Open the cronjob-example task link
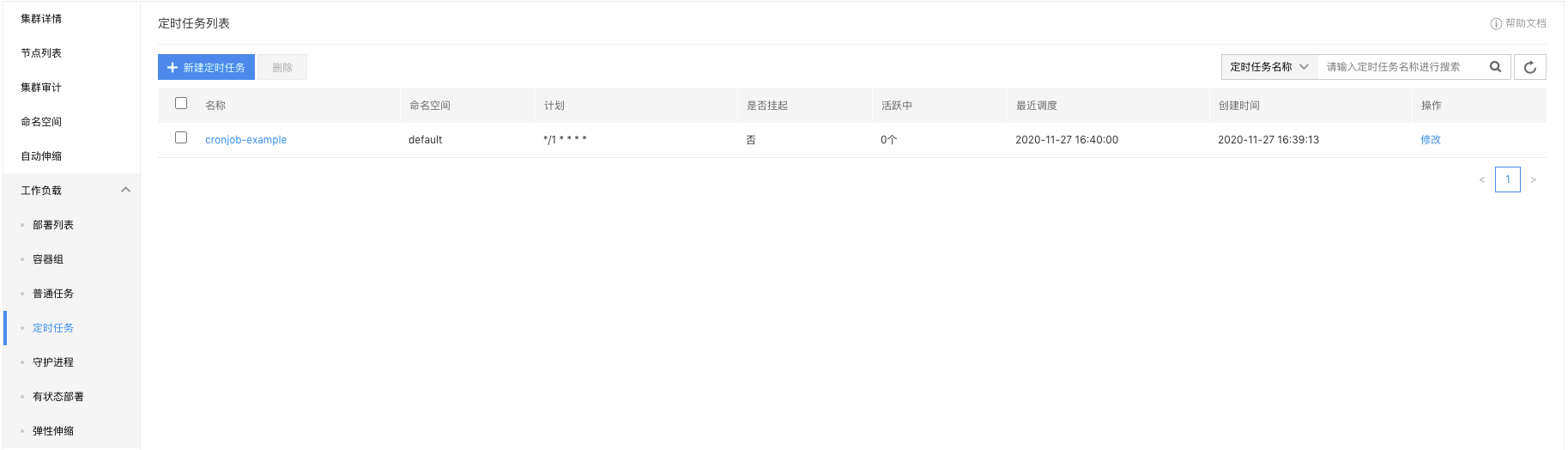 pyautogui.click(x=245, y=140)
